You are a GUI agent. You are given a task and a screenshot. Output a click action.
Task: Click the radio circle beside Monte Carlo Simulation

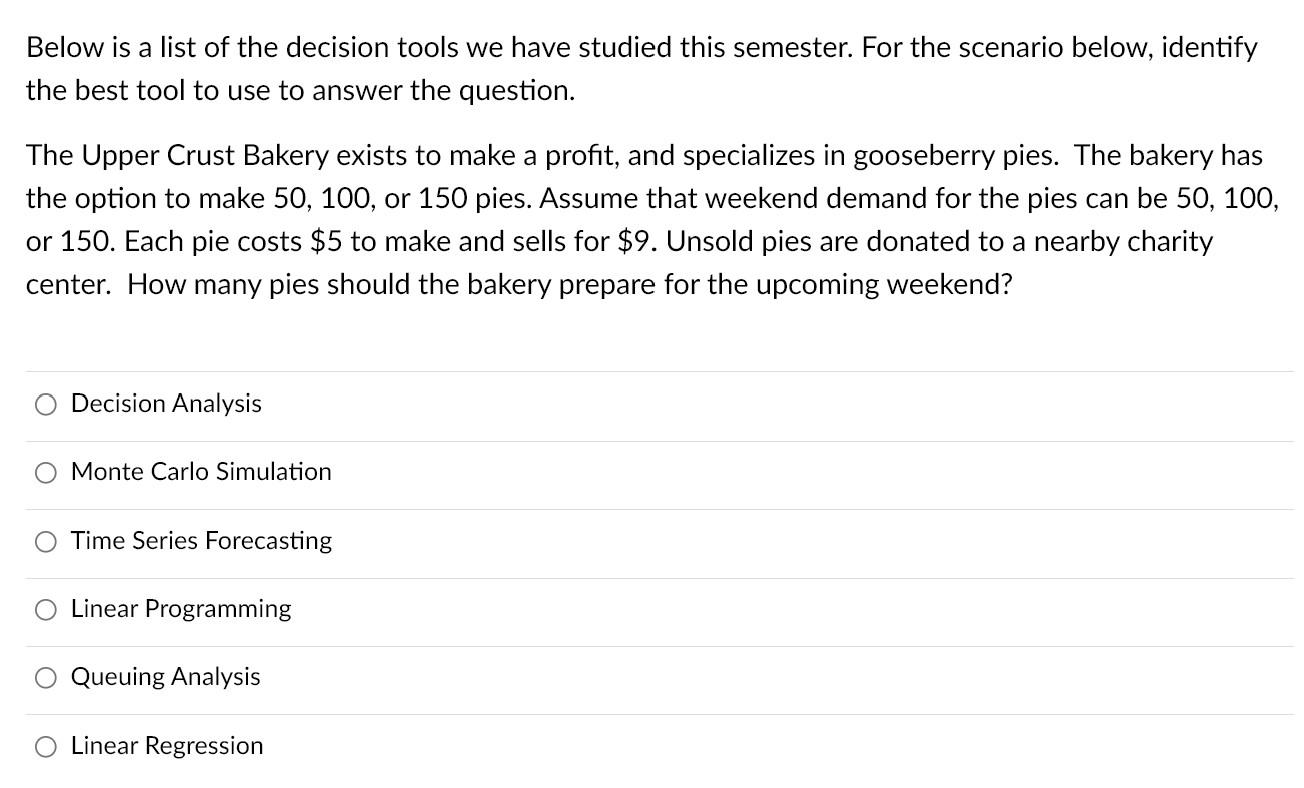45,472
